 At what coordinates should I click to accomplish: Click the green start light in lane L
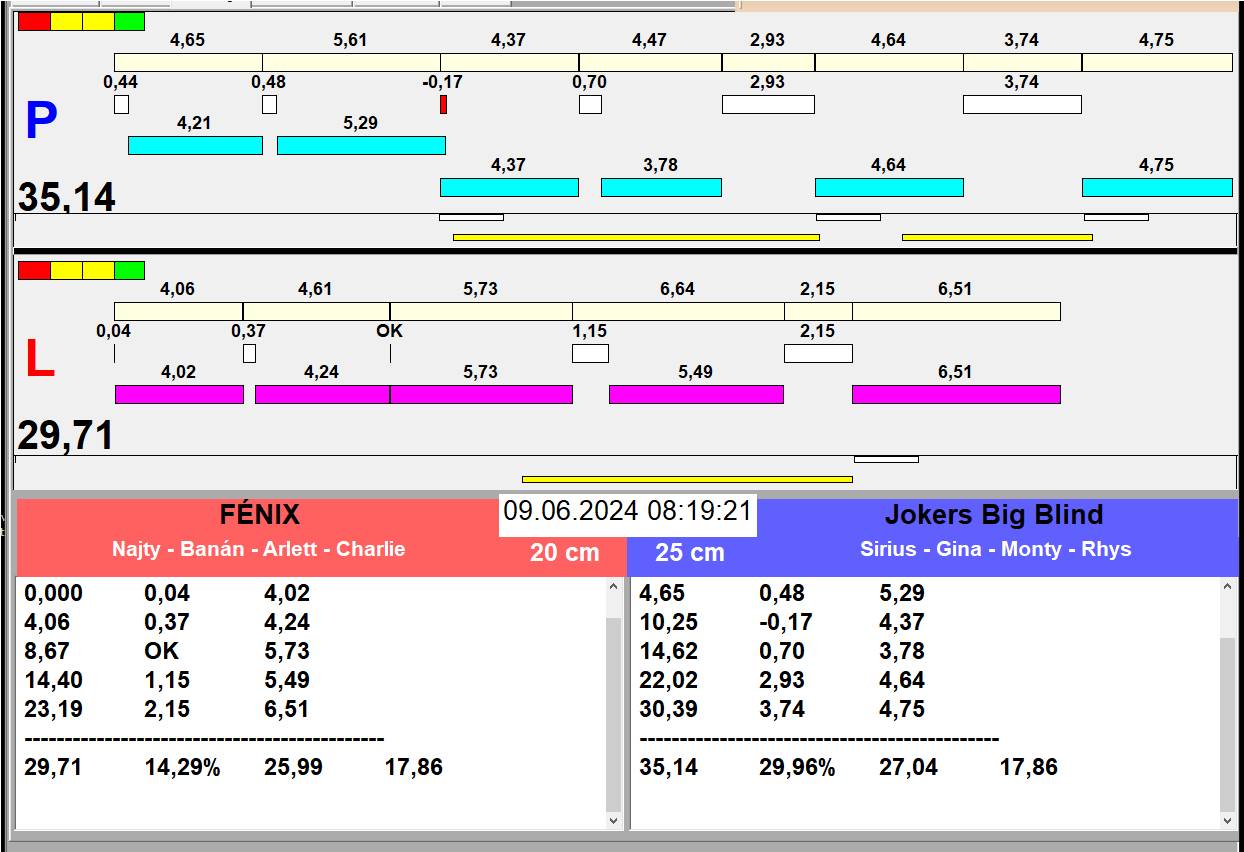[x=129, y=270]
